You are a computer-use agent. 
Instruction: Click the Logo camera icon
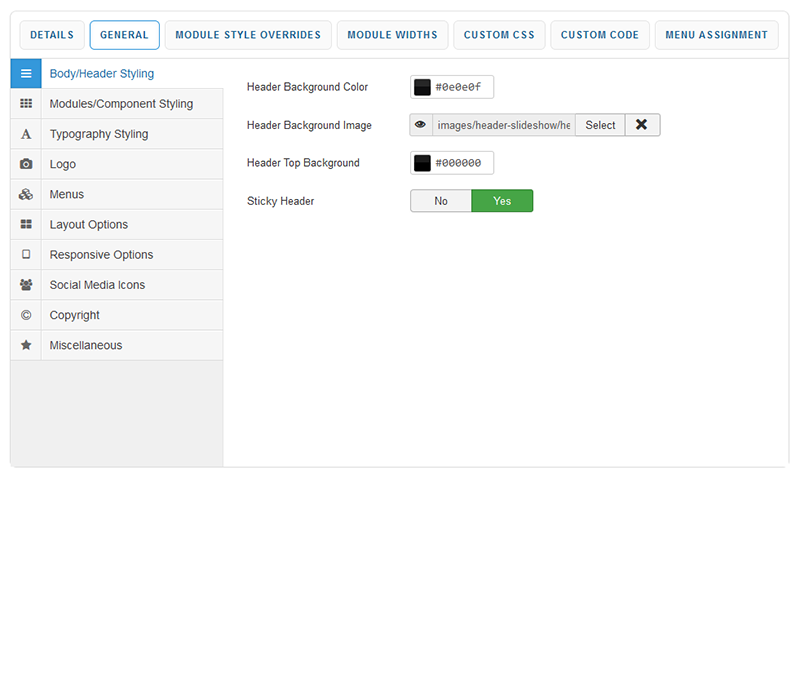pyautogui.click(x=26, y=164)
